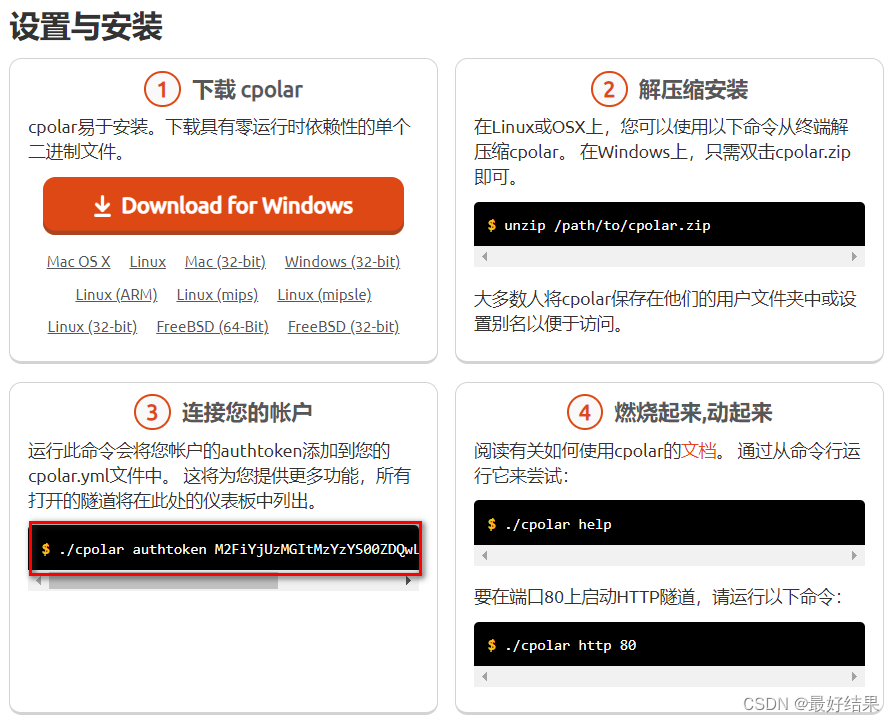Open the FreeBSD (32-bit) download link

point(344,327)
